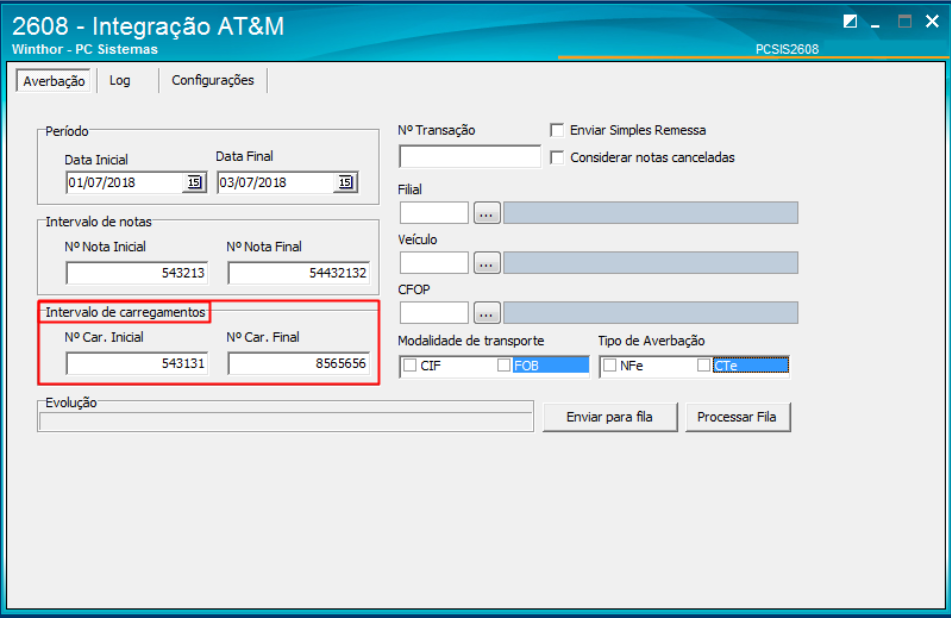
Task: Switch to the Averbação tab
Action: 53,81
